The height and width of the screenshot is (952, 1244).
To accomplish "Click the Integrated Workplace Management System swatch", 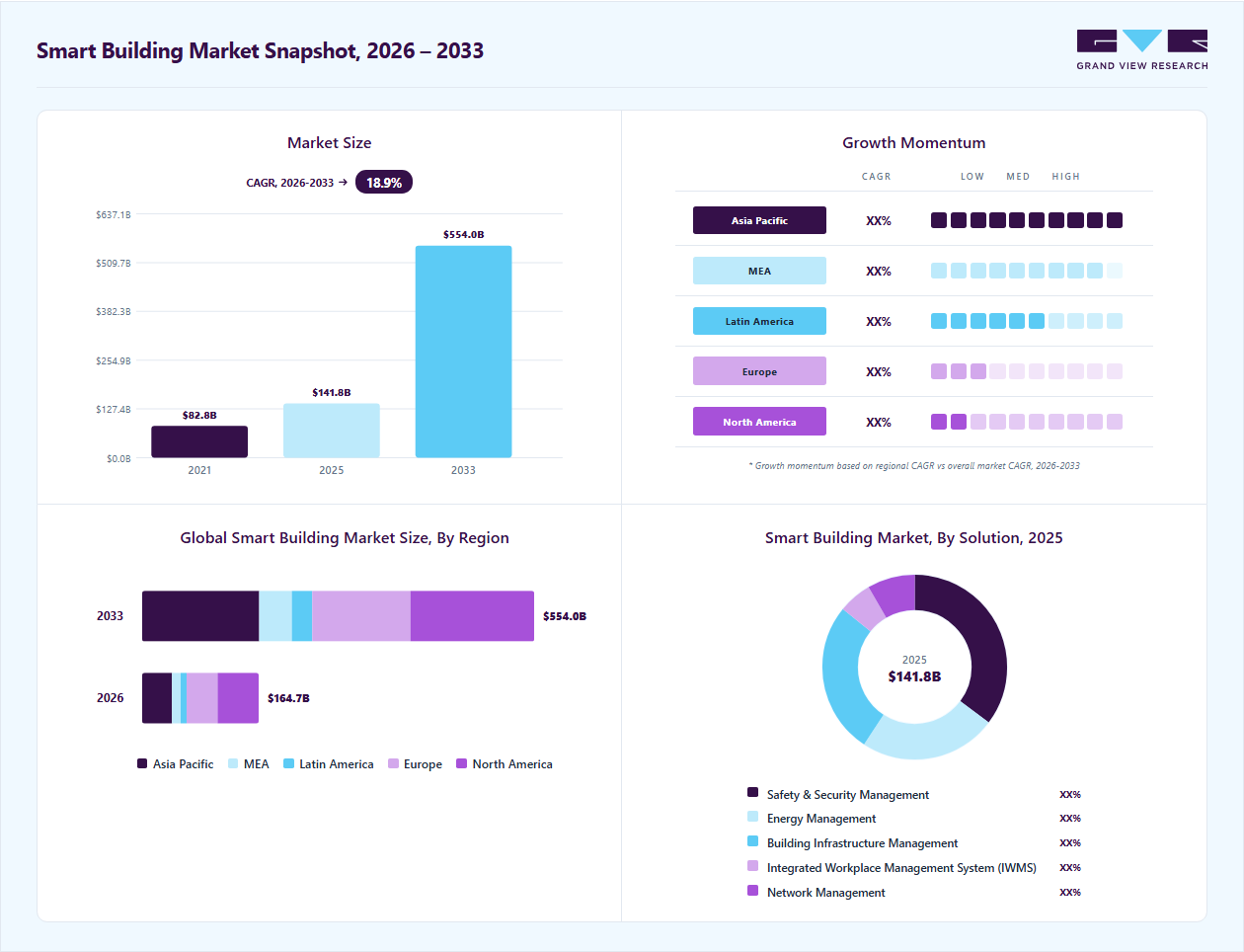I will point(752,866).
